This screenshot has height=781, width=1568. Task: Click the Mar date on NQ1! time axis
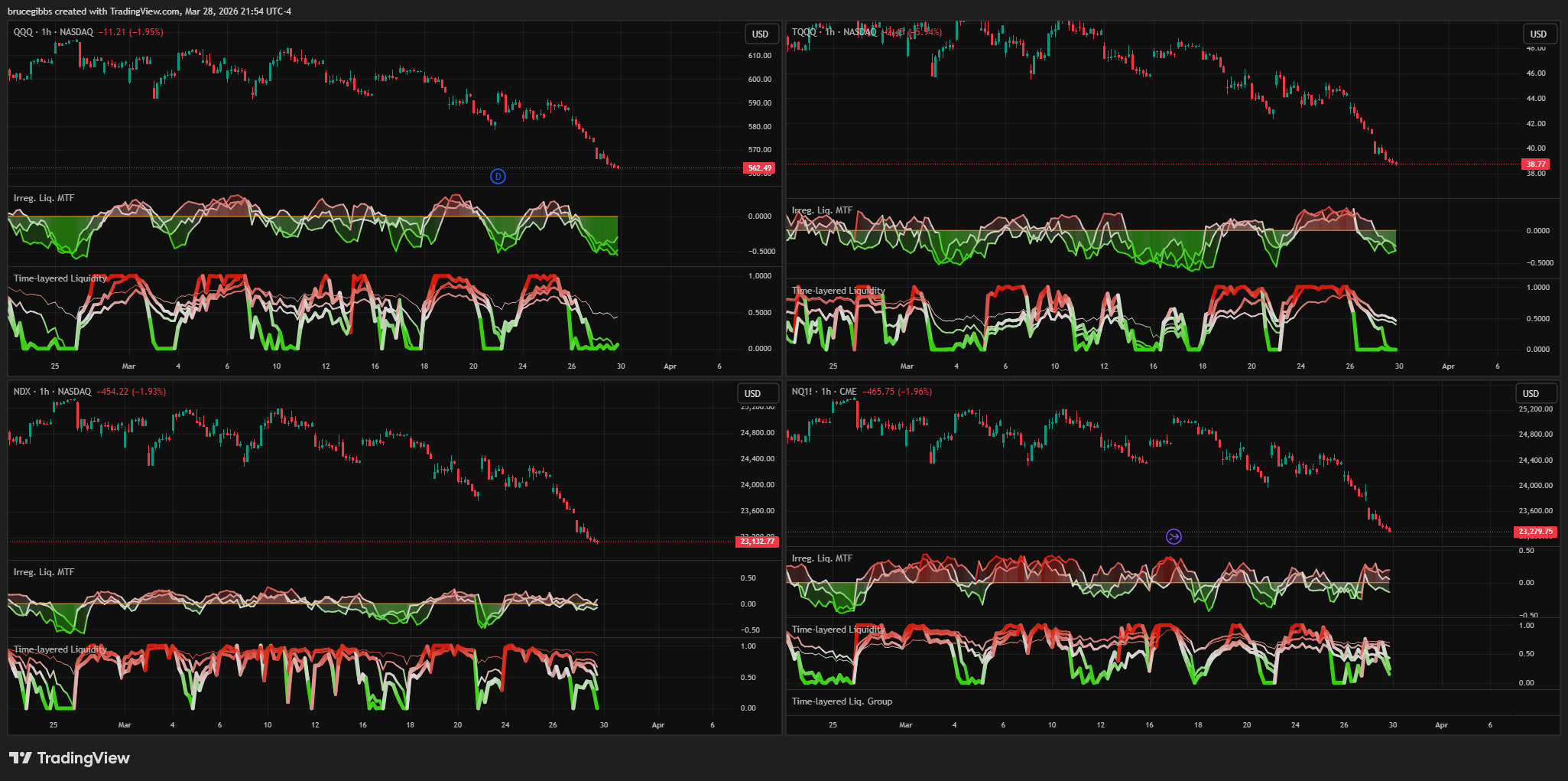click(x=905, y=725)
